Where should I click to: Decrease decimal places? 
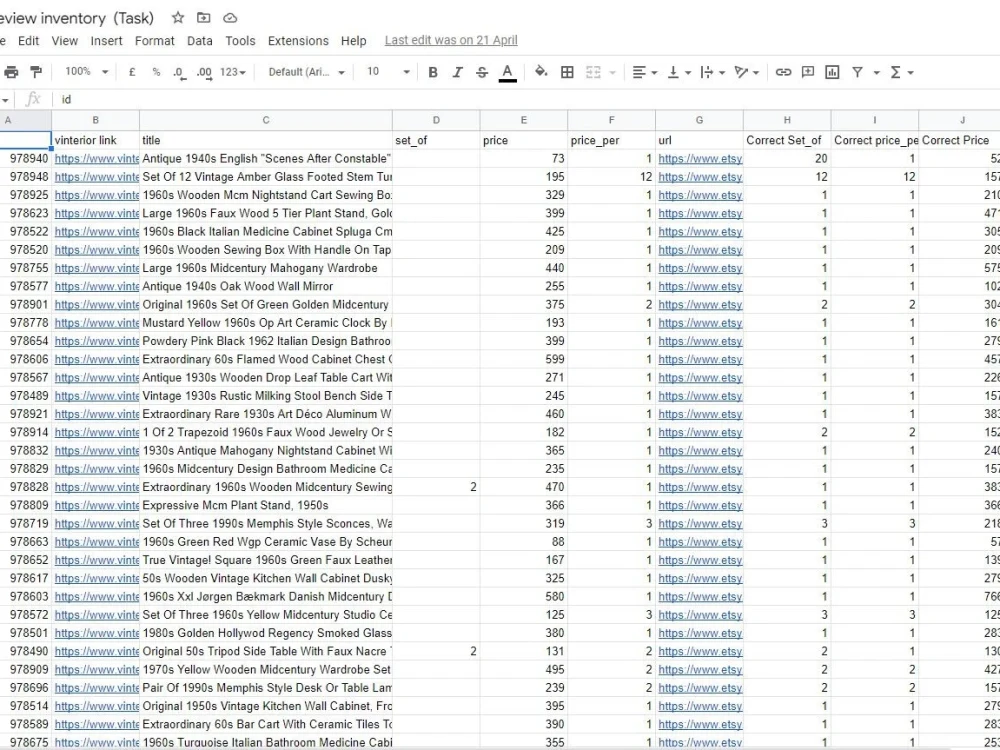(179, 73)
